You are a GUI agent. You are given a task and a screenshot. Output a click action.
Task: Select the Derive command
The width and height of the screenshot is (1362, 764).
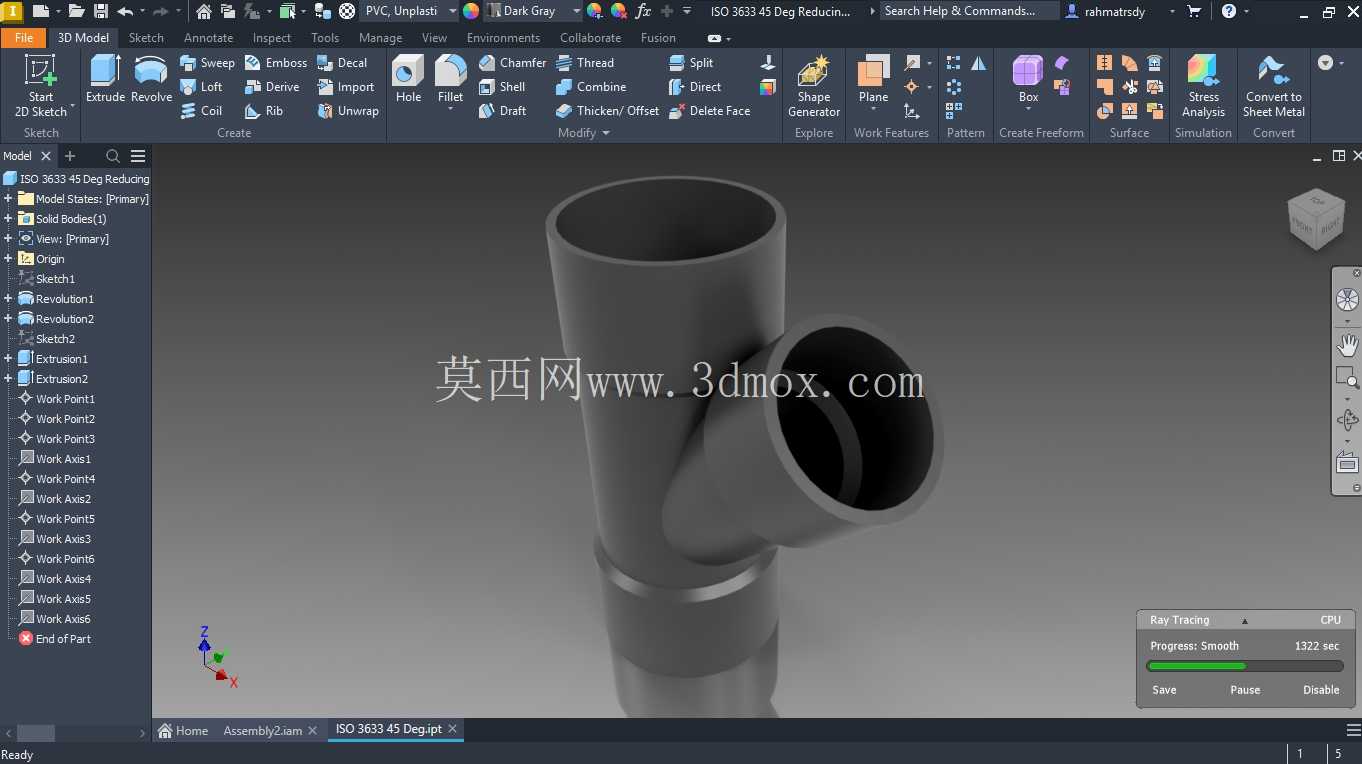272,86
